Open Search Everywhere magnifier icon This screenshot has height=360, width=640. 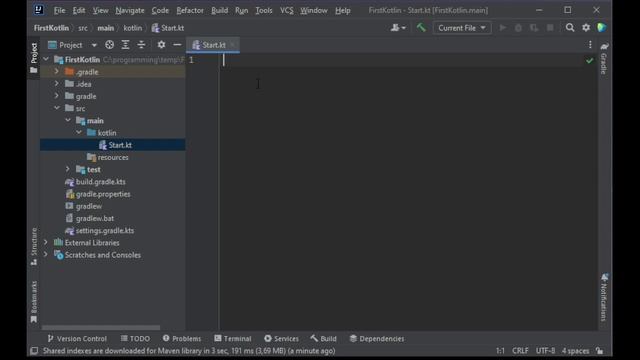click(570, 28)
